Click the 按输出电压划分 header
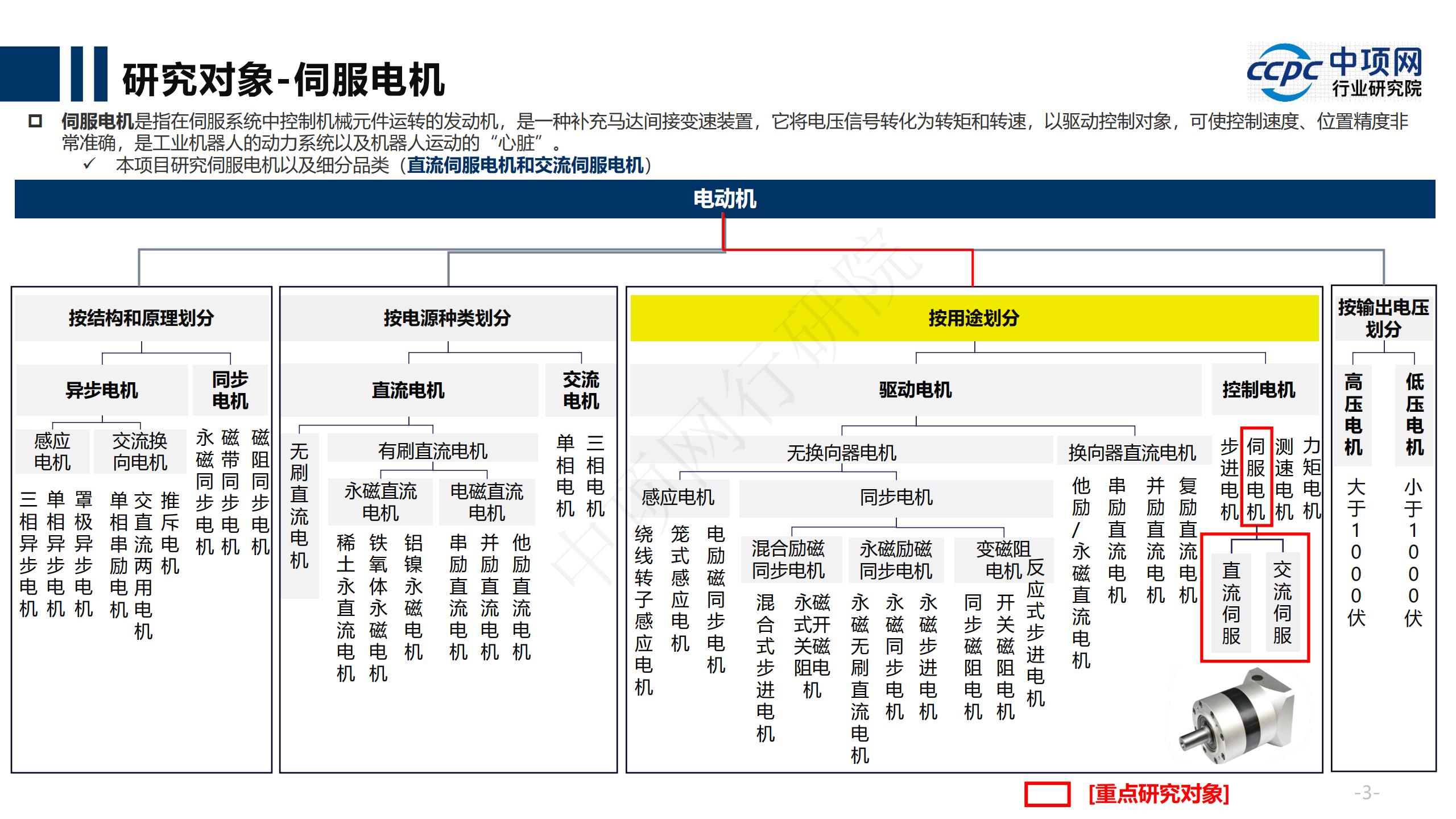This screenshot has height=819, width=1456. click(x=1383, y=318)
